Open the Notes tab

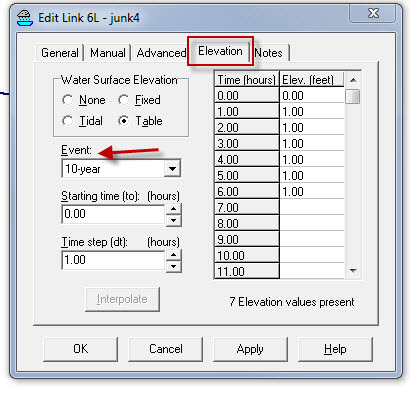point(269,53)
